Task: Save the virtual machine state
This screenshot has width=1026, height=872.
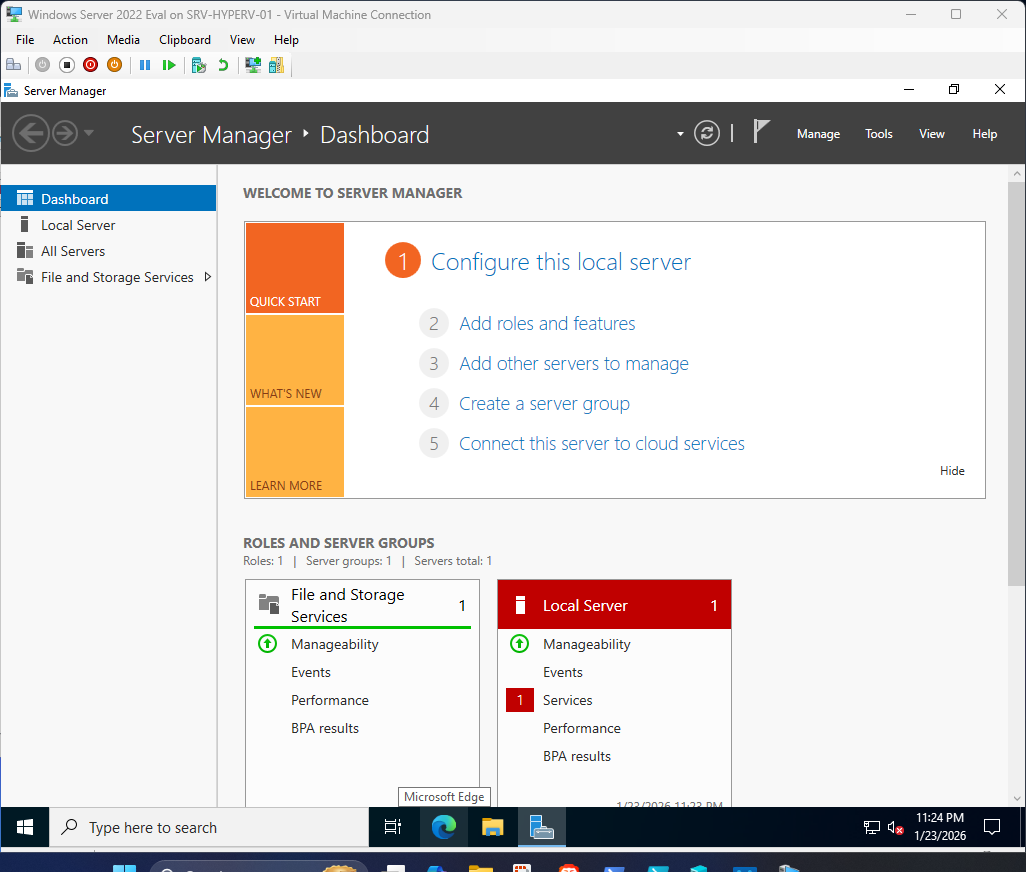Action: [113, 65]
